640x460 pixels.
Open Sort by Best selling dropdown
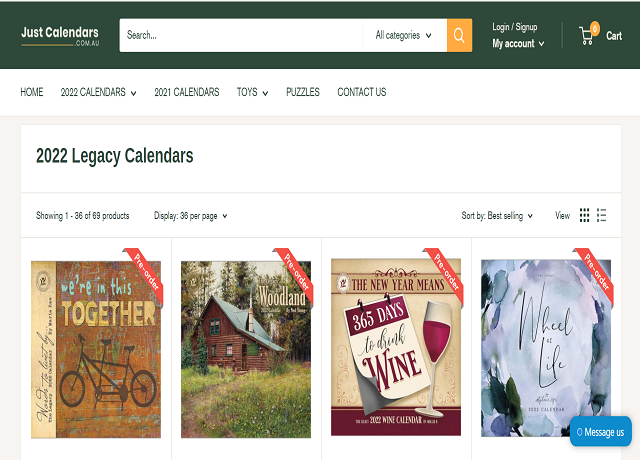(497, 216)
